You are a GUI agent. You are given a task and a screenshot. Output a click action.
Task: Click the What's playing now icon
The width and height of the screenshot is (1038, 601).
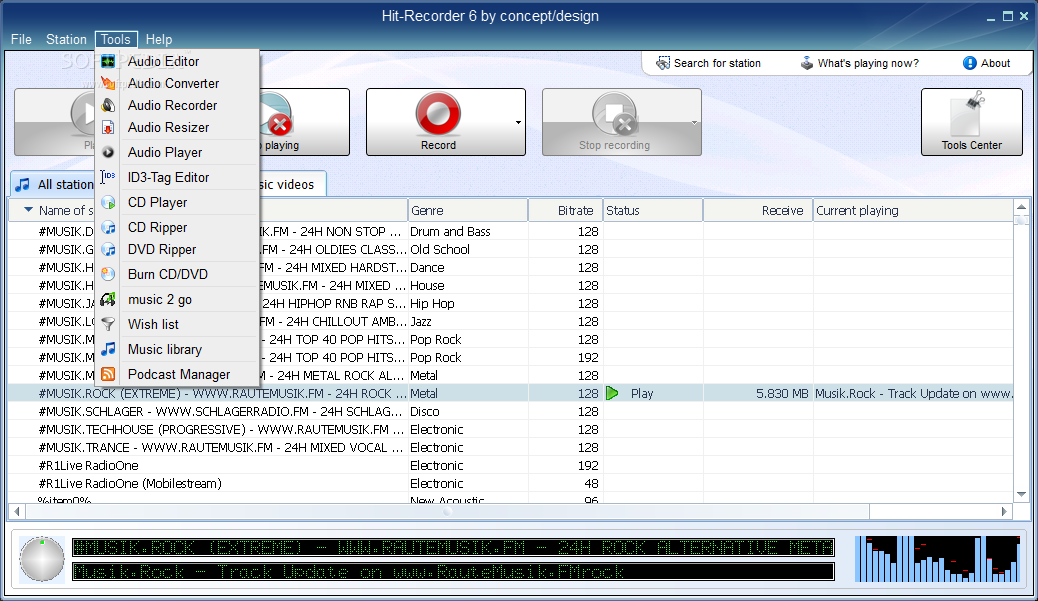(x=806, y=63)
